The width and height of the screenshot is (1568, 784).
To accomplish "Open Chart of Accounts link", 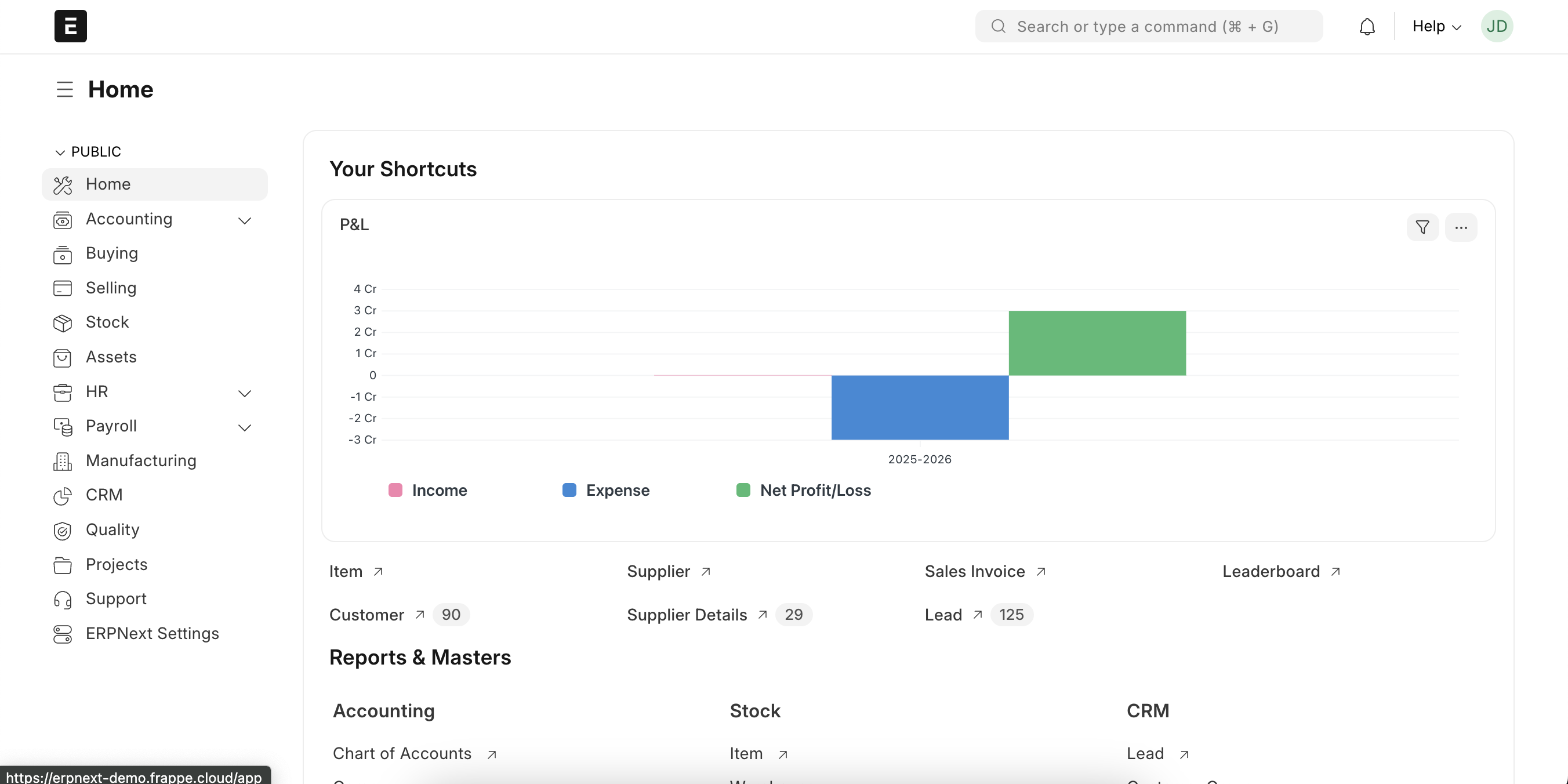I will pos(402,754).
